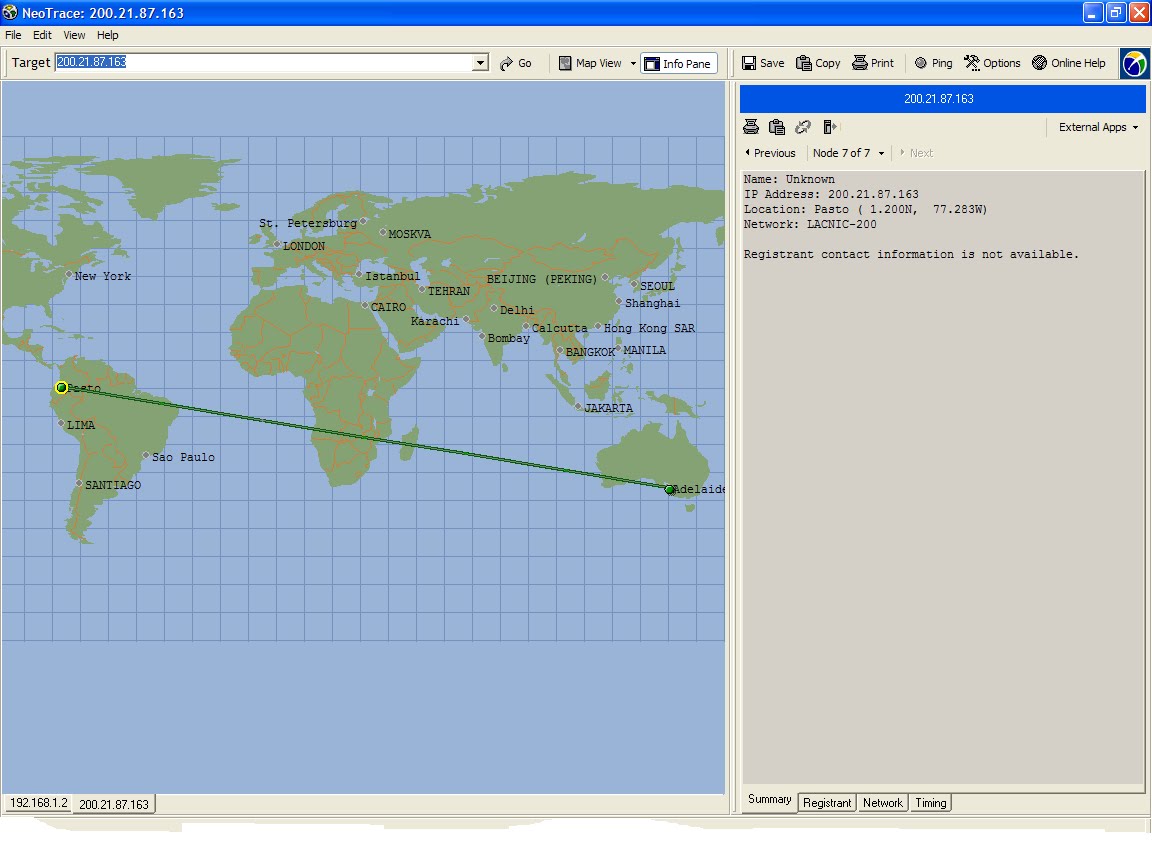
Task: Switch to the Registrant tab
Action: [x=826, y=803]
